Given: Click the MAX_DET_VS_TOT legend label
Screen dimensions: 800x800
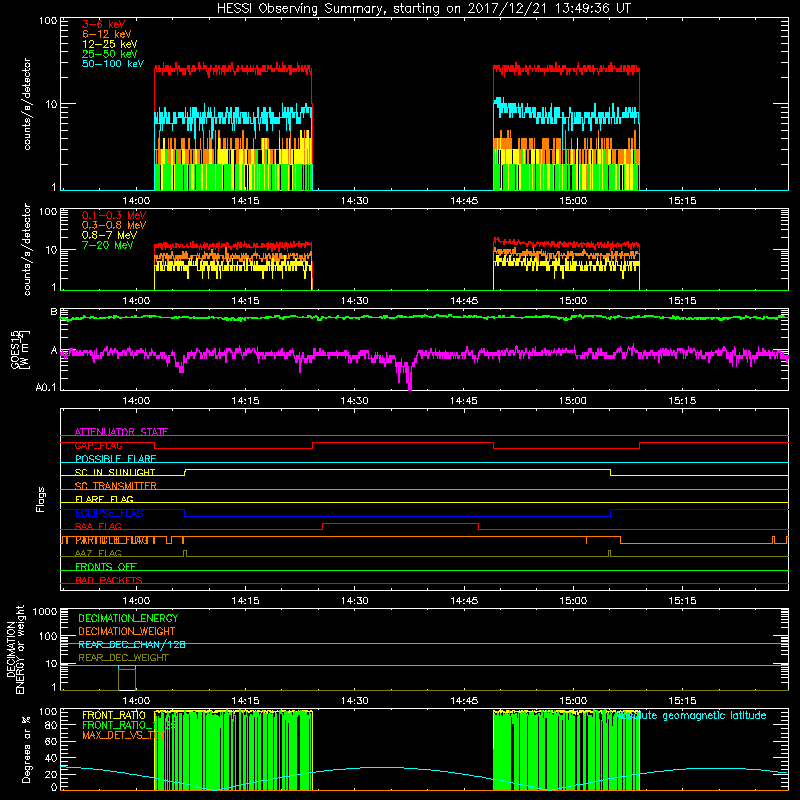Looking at the screenshot, I should pyautogui.click(x=123, y=735).
